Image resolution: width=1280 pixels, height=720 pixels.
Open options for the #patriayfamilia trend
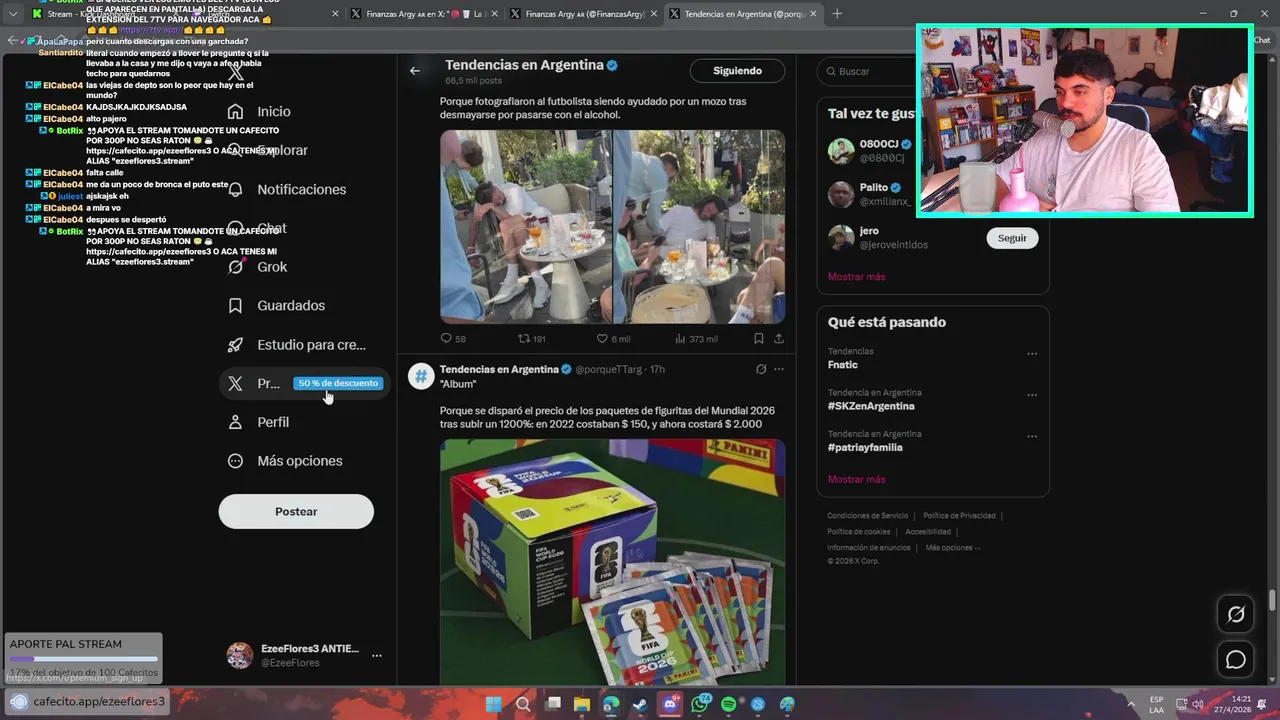coord(1032,437)
